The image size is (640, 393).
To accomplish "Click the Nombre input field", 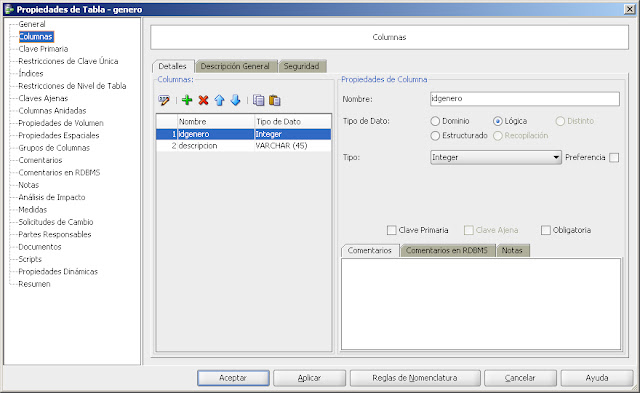I will pyautogui.click(x=524, y=99).
